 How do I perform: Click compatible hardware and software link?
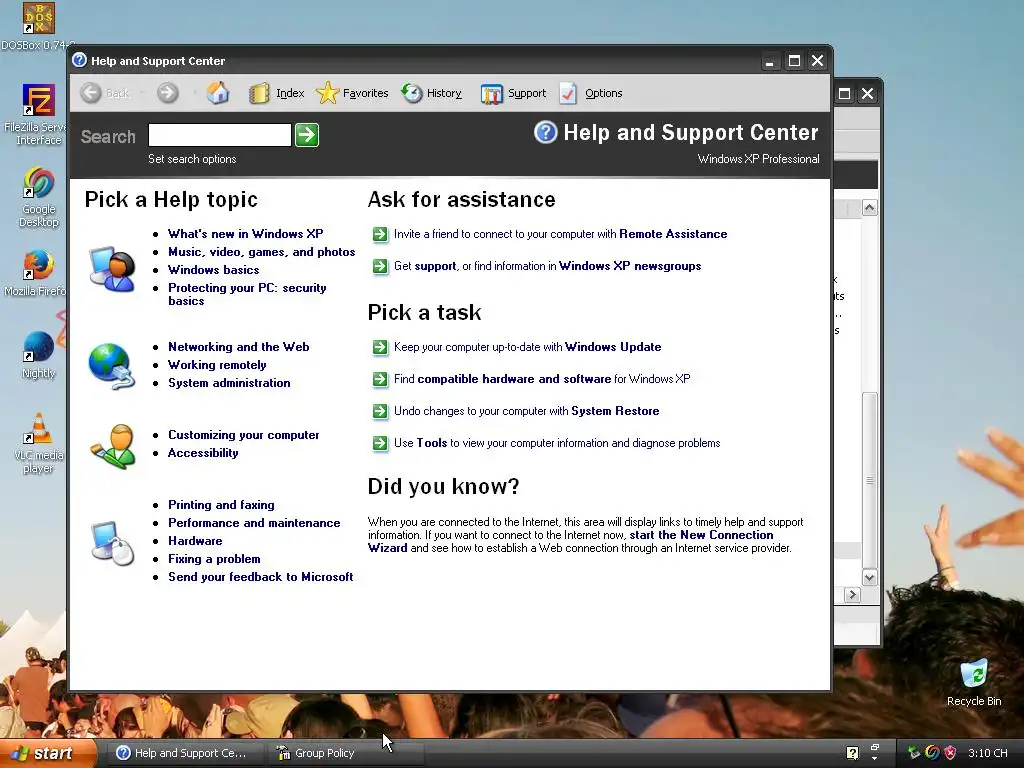[x=515, y=379]
